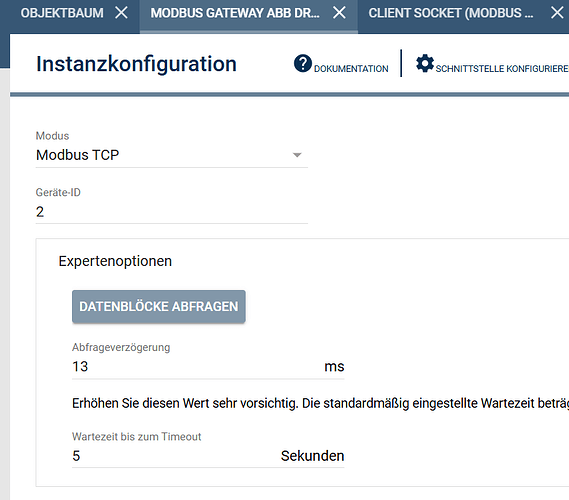
Task: Click the ms unit label
Action: point(334,367)
